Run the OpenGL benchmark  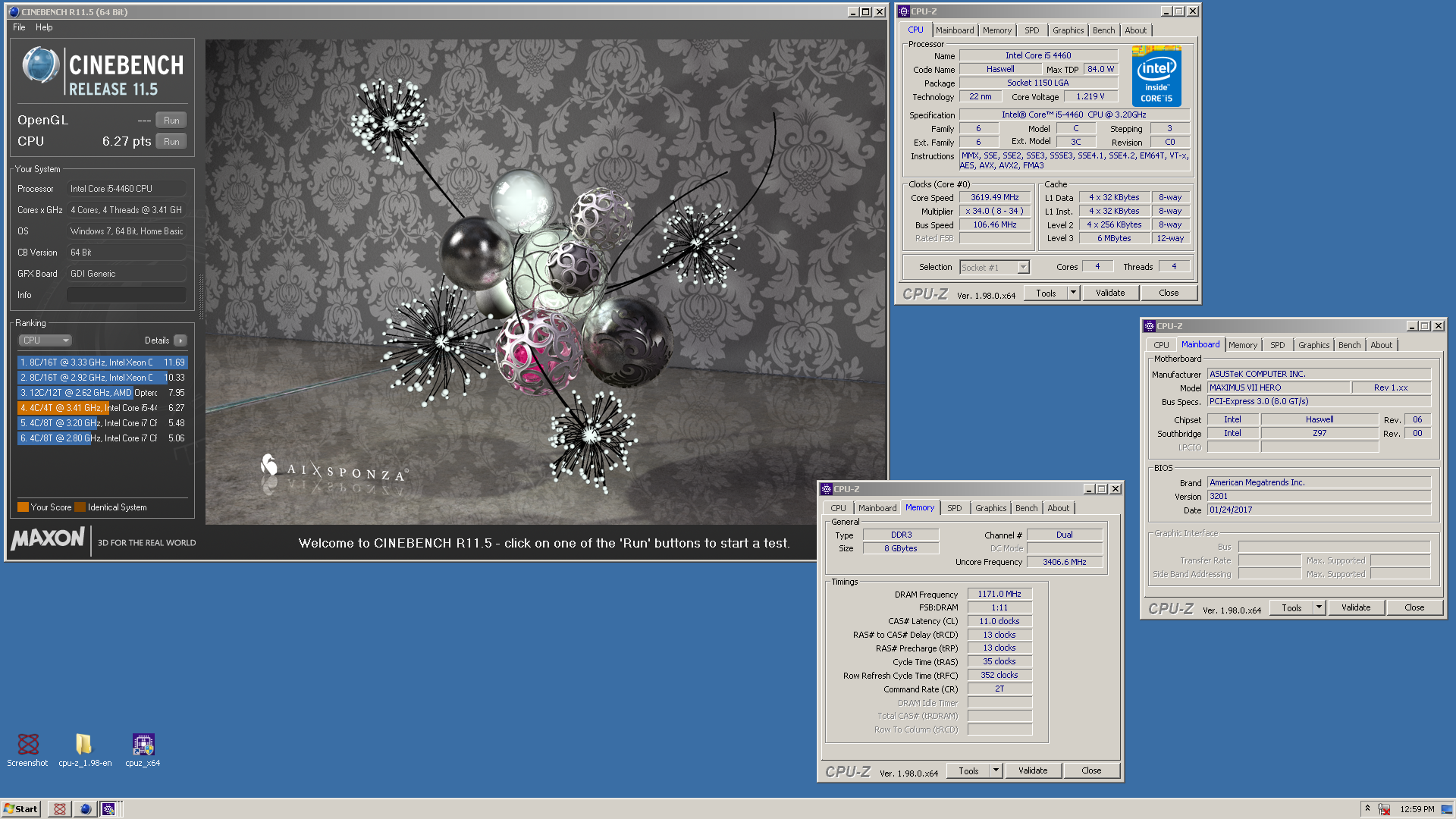tap(171, 121)
